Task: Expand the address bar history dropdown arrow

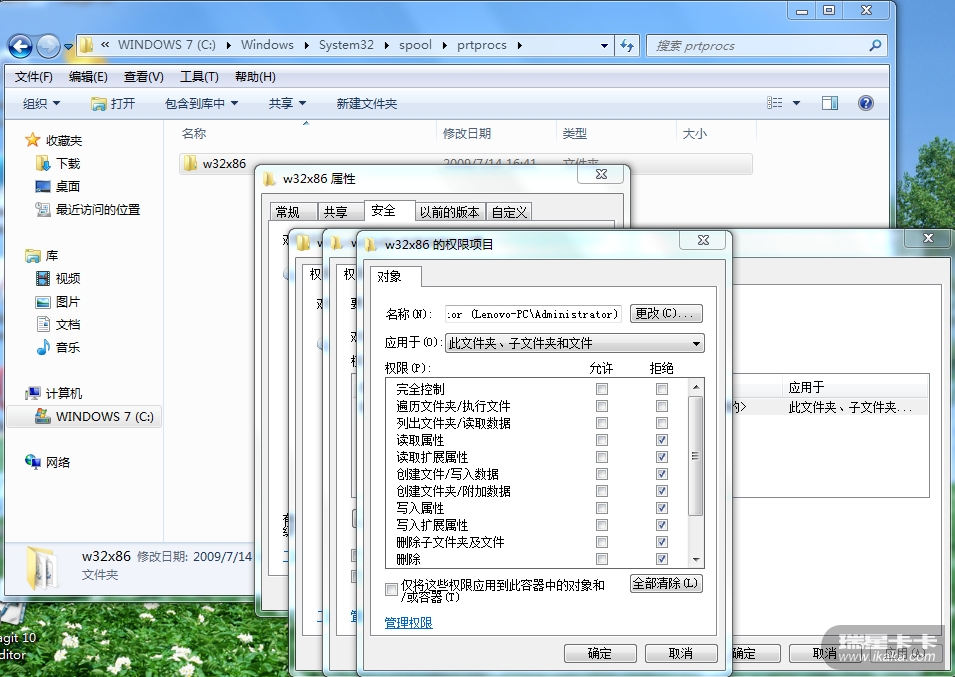Action: 604,45
